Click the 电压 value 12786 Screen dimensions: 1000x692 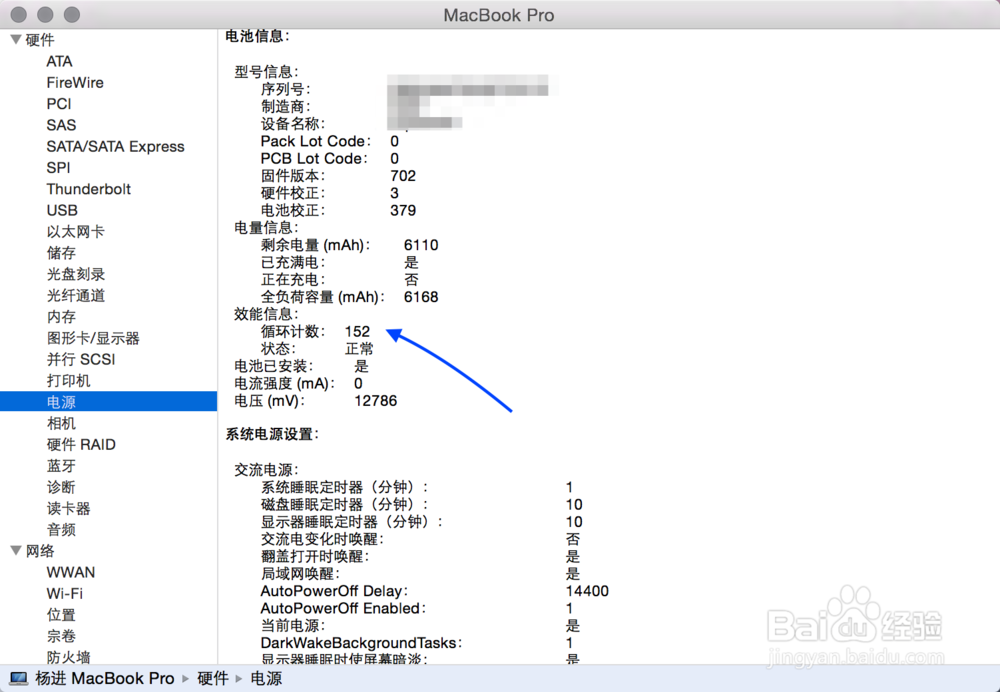(376, 401)
